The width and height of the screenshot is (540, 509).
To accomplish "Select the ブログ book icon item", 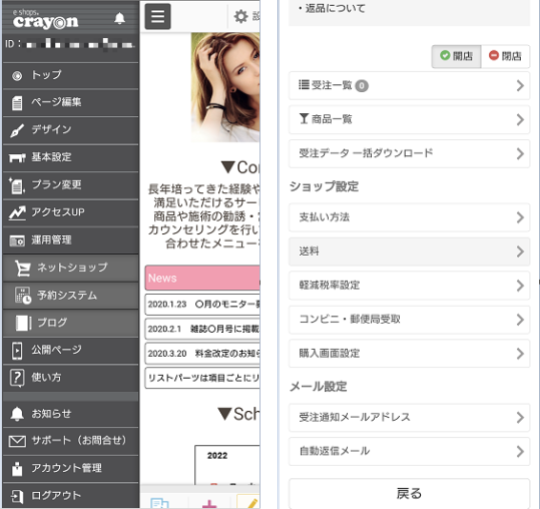I will point(71,323).
